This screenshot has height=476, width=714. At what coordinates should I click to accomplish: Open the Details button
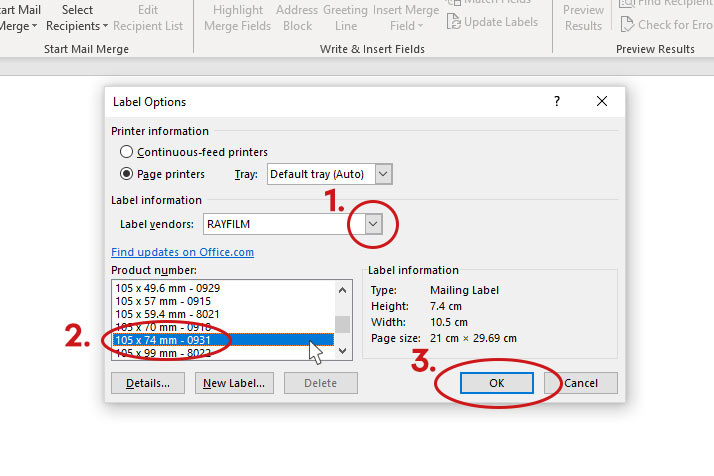click(148, 383)
